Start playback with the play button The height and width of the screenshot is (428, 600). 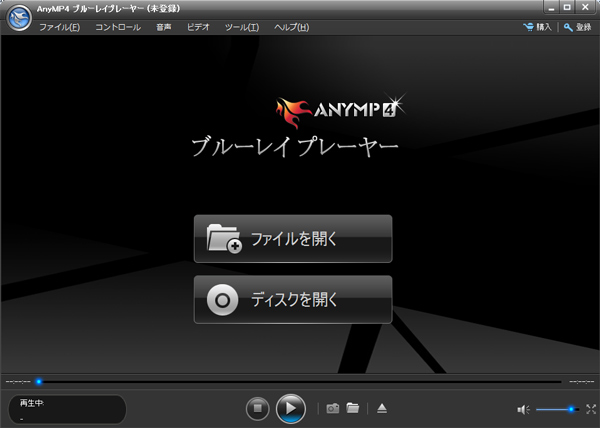(x=291, y=408)
